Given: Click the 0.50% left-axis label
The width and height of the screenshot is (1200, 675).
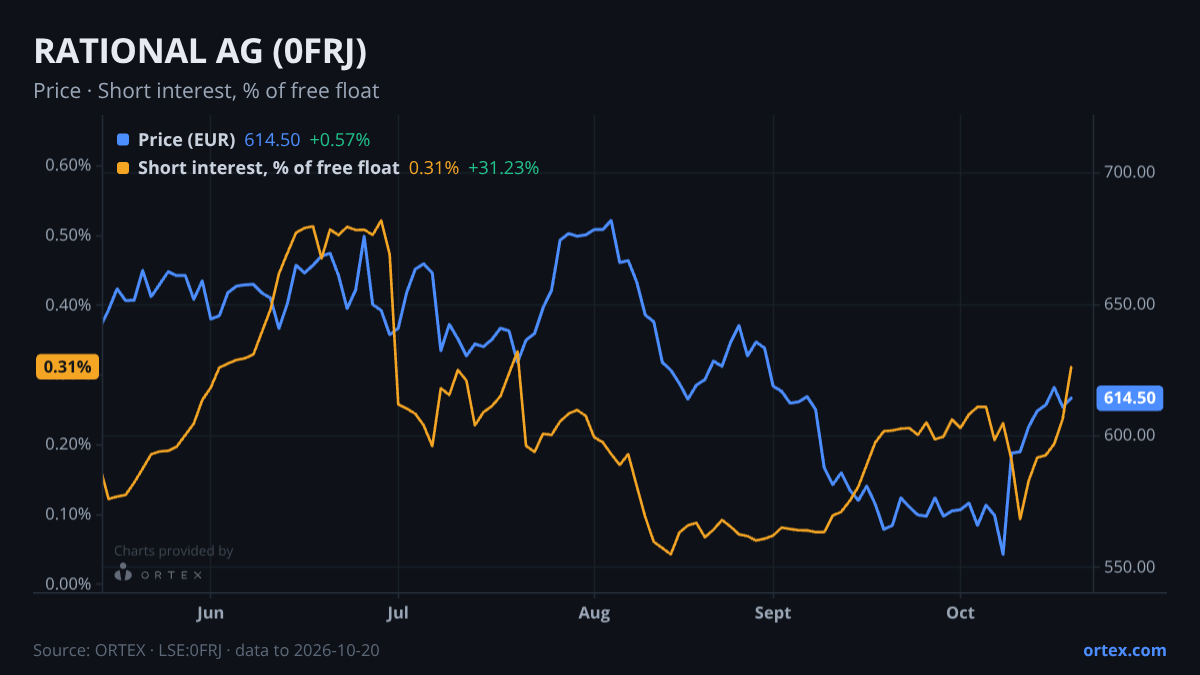Looking at the screenshot, I should pos(68,235).
